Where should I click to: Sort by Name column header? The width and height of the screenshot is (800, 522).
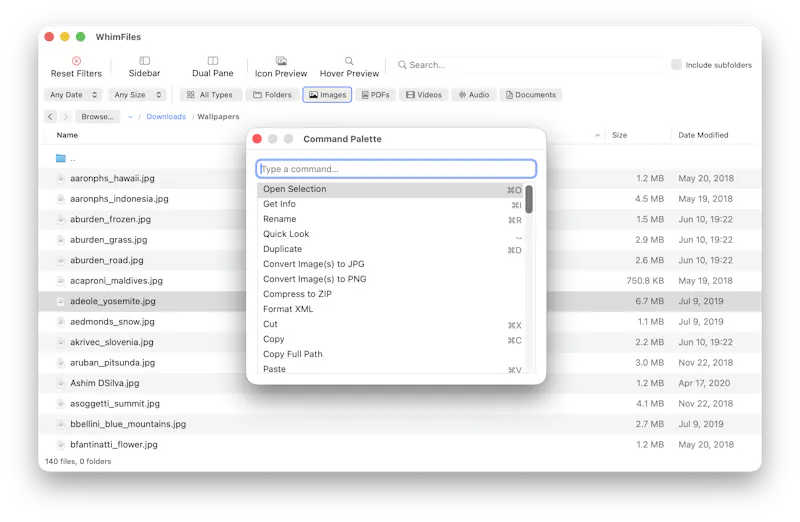coord(67,135)
